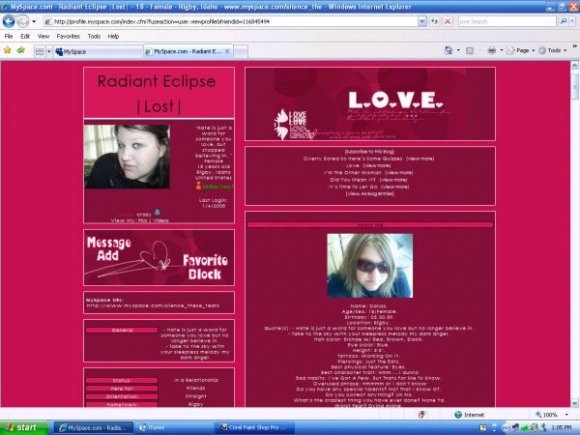Switch to MySpace.com taskbar button
The height and width of the screenshot is (435, 580).
point(93,428)
